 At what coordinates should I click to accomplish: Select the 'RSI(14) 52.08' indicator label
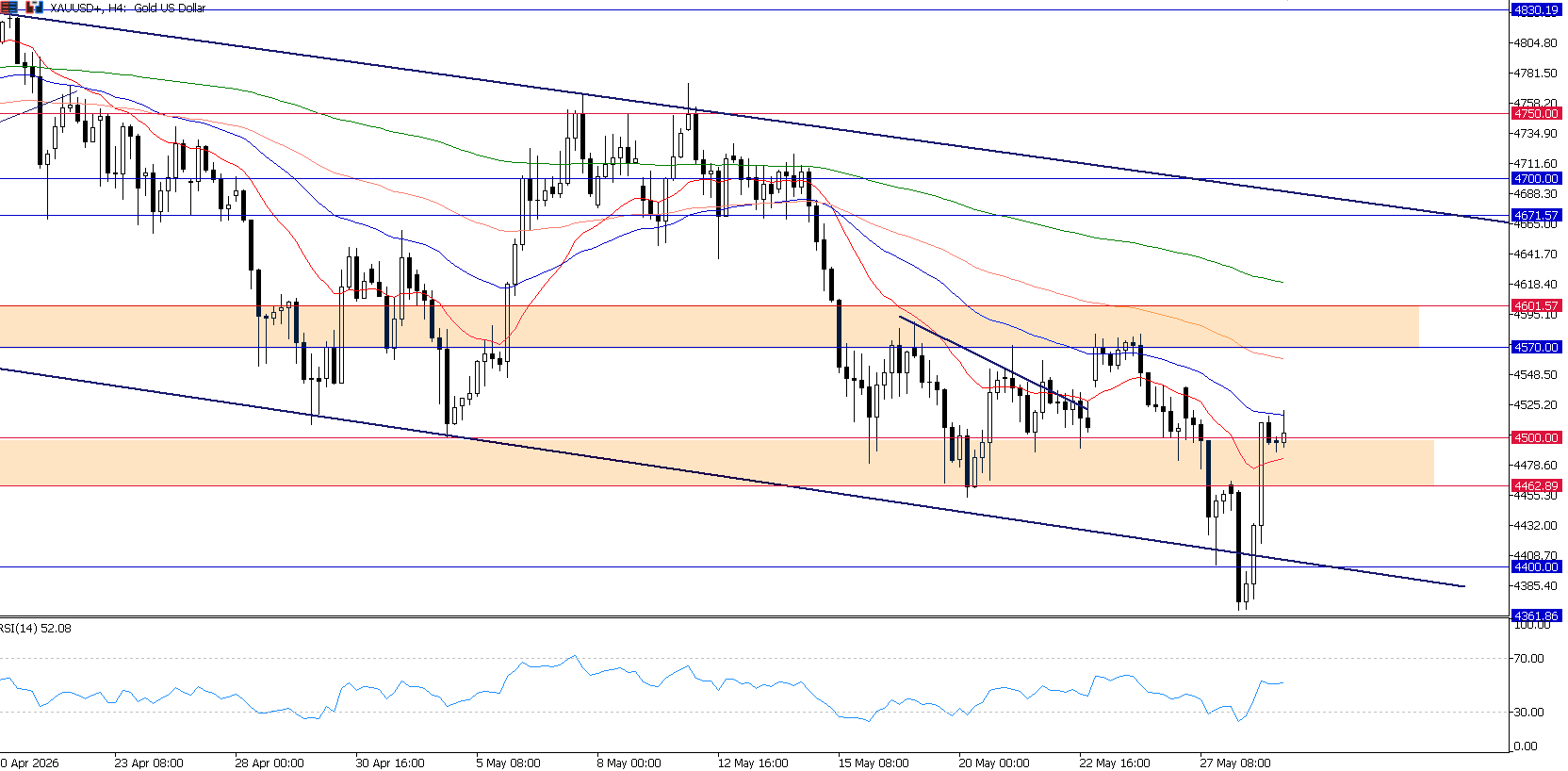point(36,629)
